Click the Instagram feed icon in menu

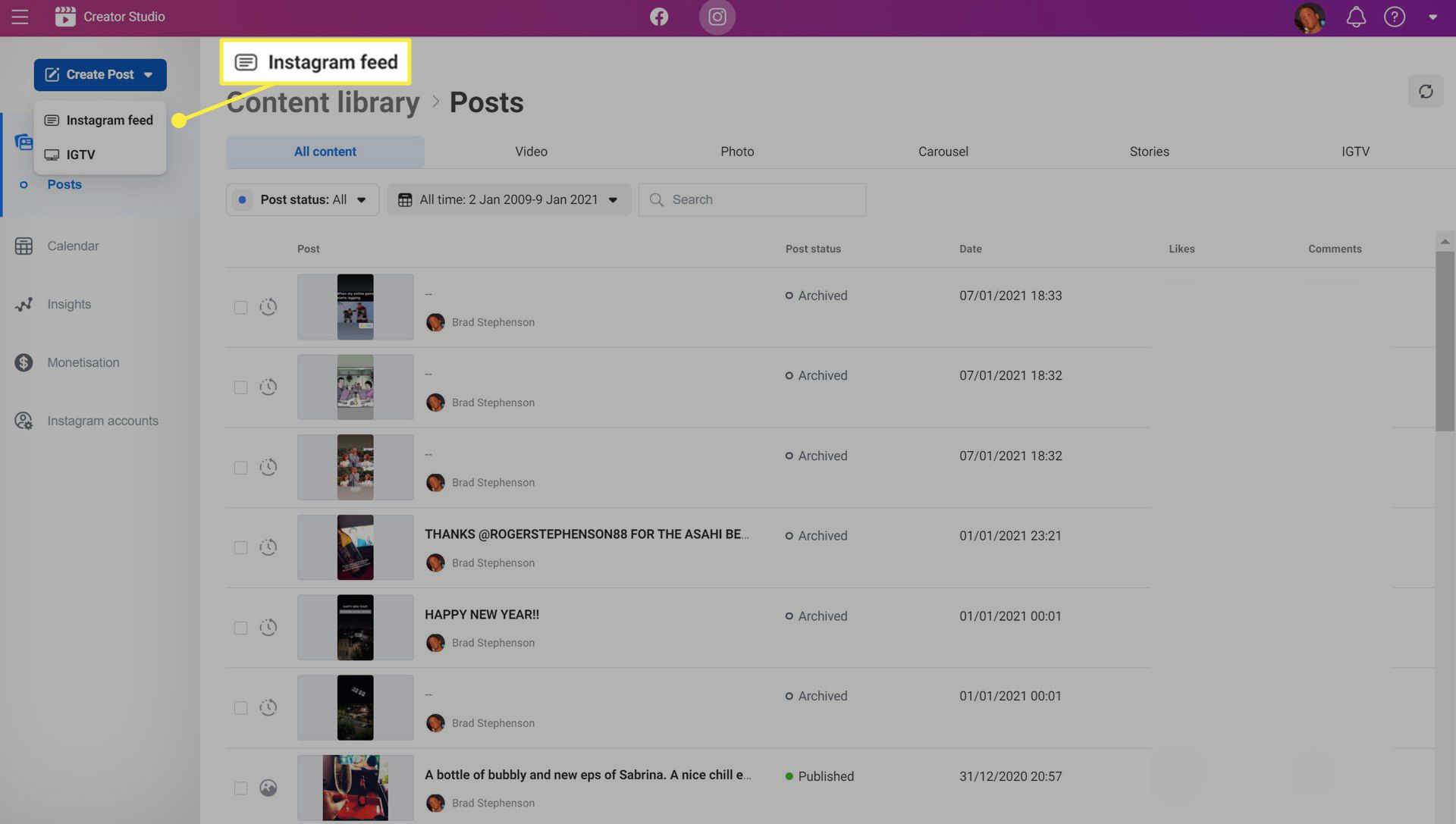[51, 119]
